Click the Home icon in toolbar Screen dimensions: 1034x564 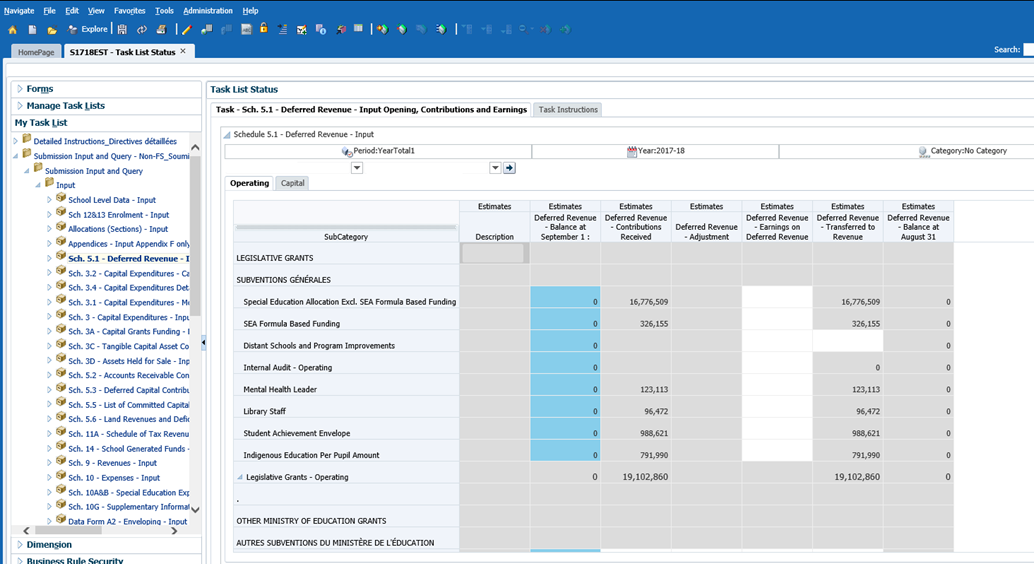(13, 30)
